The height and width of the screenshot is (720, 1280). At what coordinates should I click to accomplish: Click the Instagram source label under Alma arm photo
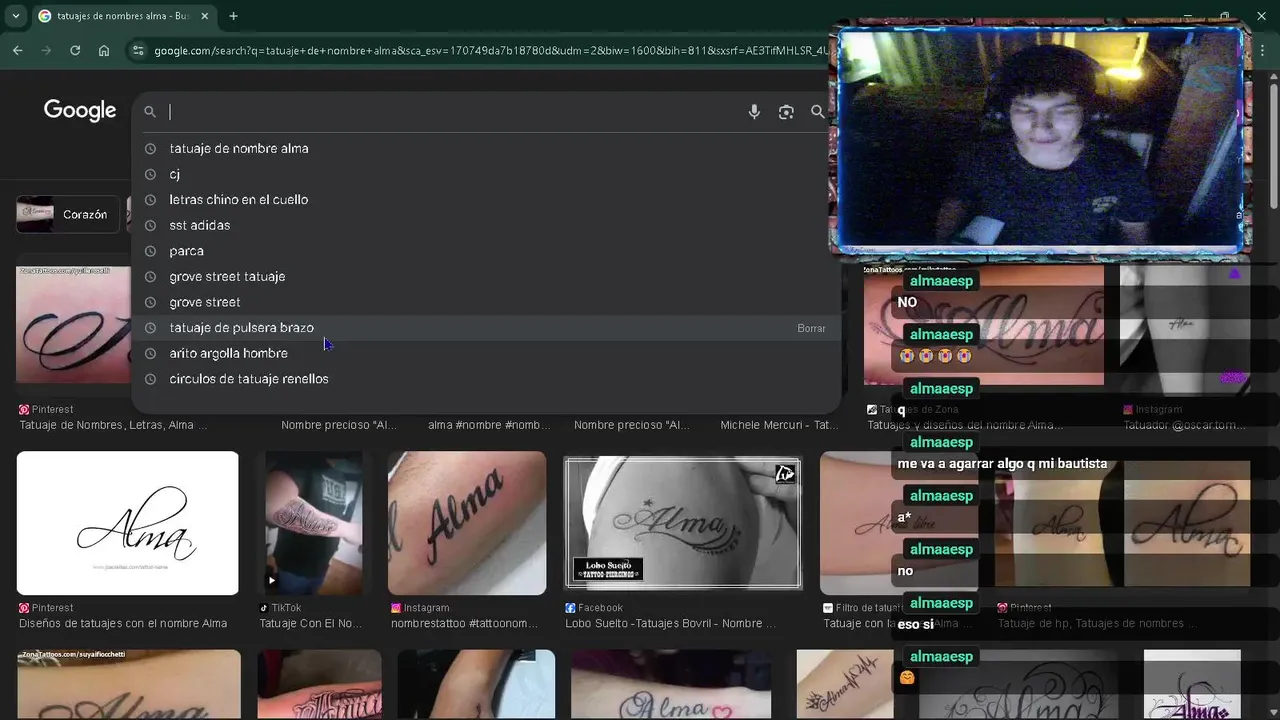(x=420, y=607)
